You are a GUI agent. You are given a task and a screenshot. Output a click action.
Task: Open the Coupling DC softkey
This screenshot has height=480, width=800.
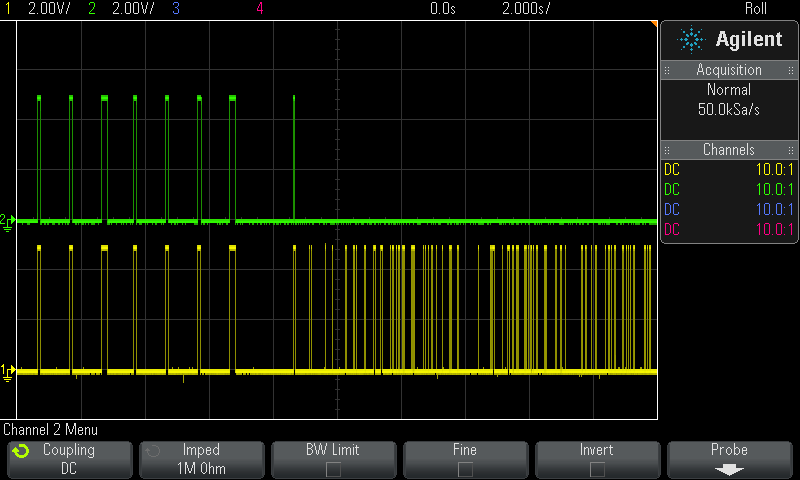[x=70, y=460]
